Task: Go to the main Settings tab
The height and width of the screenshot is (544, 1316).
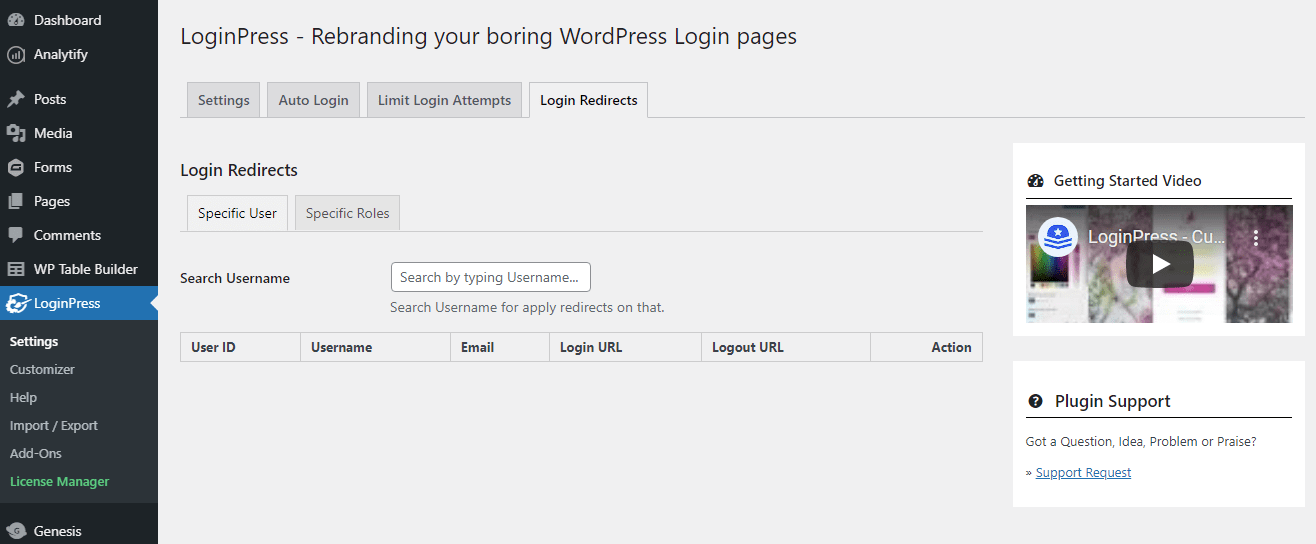Action: pyautogui.click(x=224, y=100)
